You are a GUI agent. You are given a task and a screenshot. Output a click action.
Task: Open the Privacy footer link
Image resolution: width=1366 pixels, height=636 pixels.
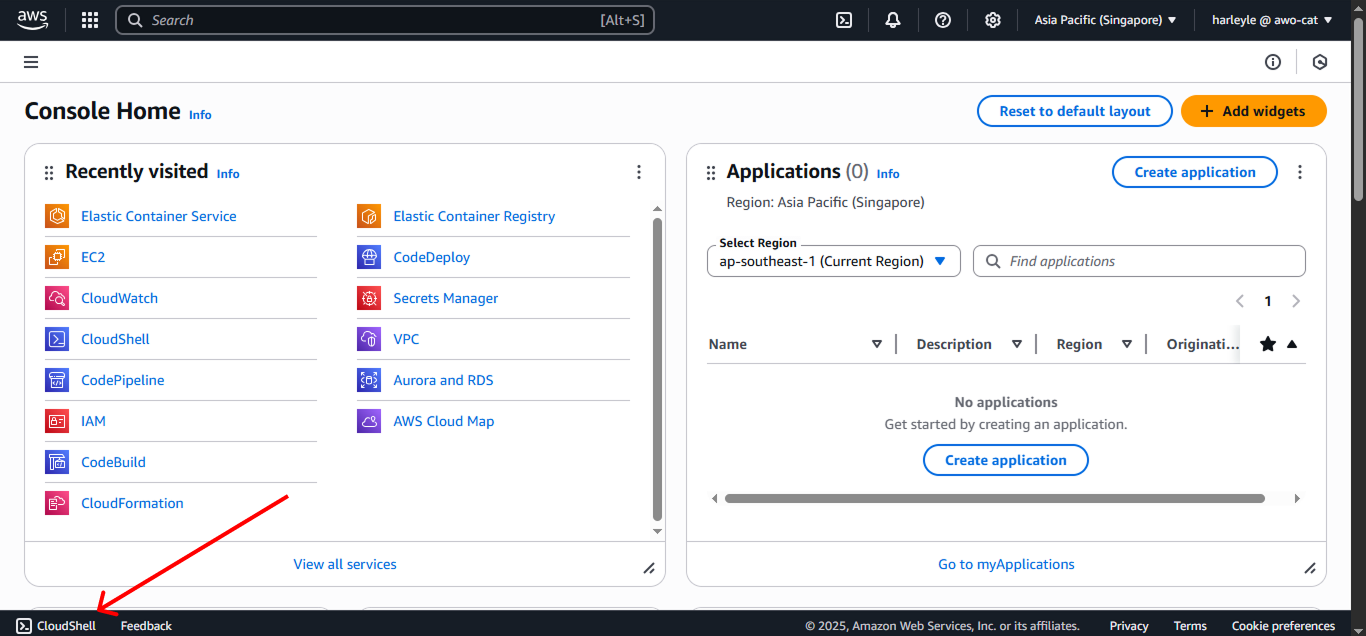(x=1129, y=626)
